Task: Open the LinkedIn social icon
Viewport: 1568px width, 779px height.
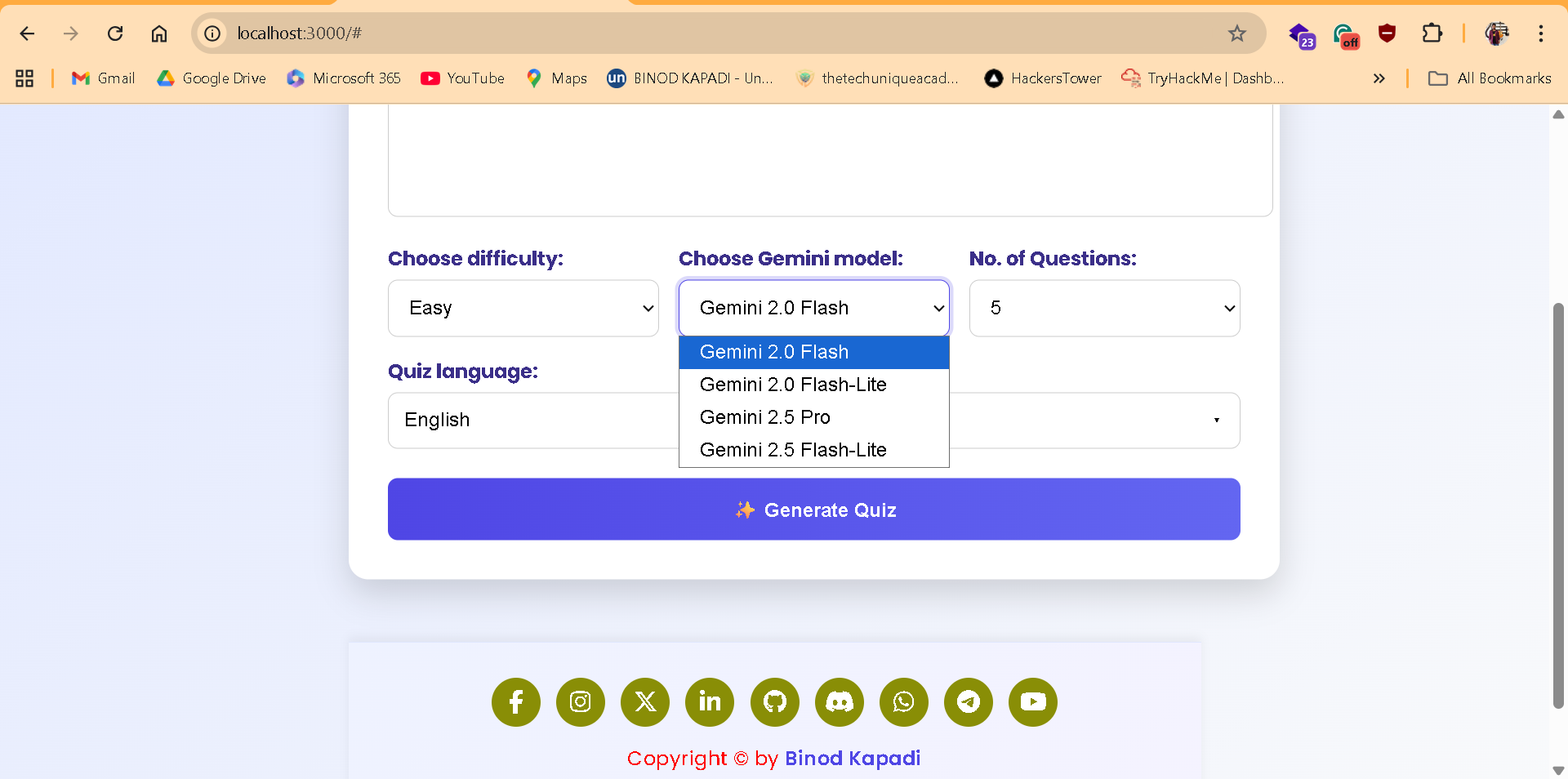Action: point(709,702)
